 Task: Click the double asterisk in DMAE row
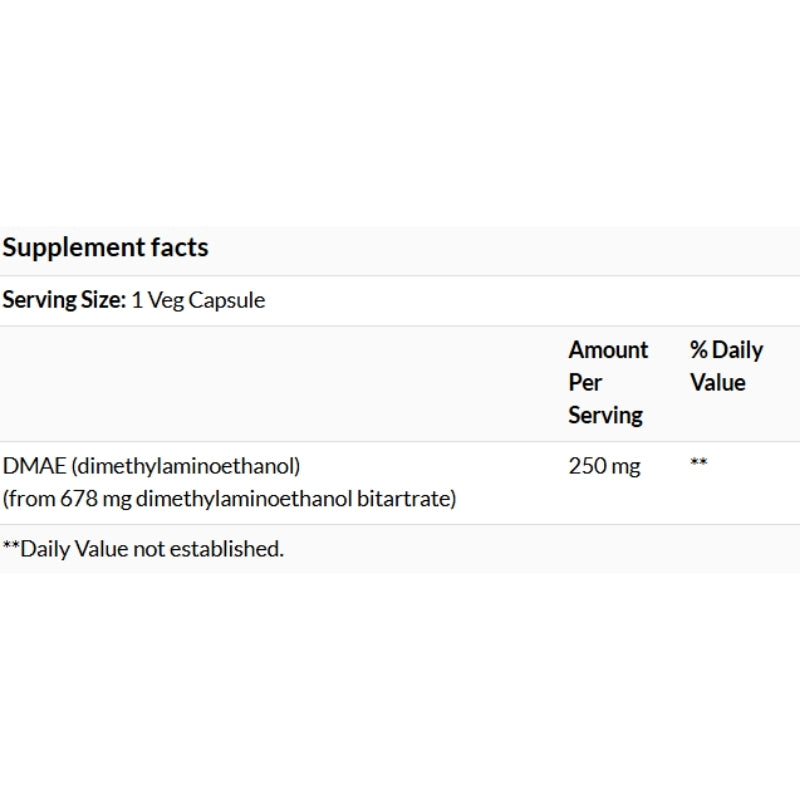click(698, 462)
